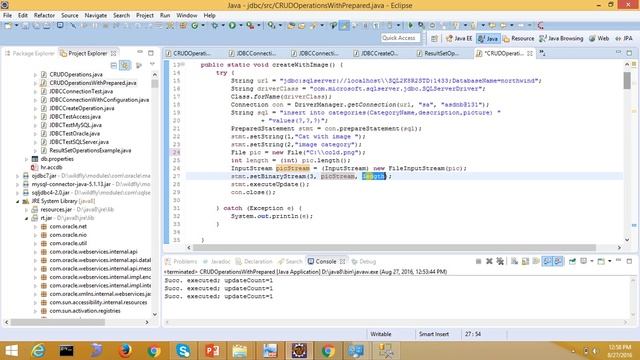Switch to the JPA perspective
This screenshot has width=640, height=360.
pyautogui.click(x=624, y=38)
